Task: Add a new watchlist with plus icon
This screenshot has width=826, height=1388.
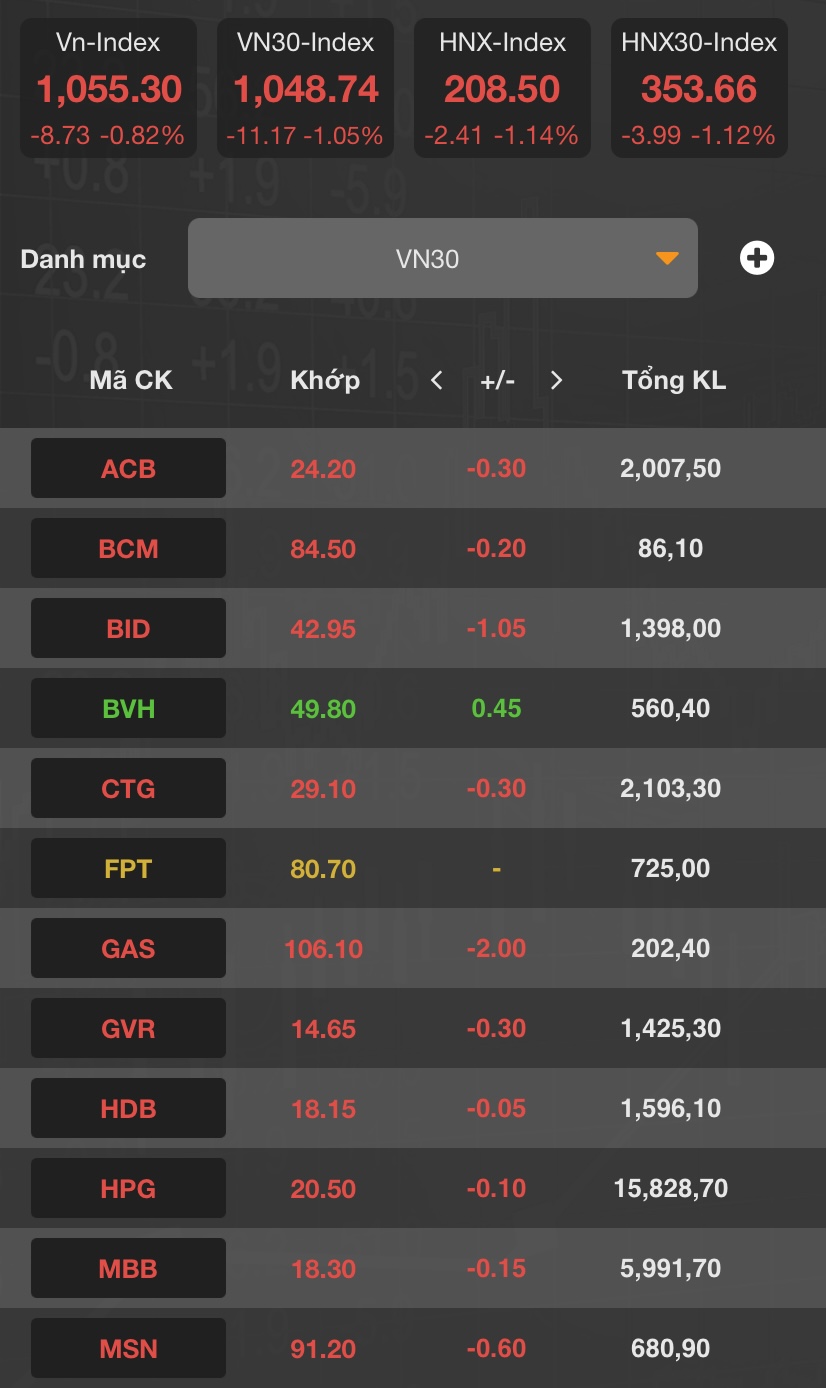Action: point(757,259)
